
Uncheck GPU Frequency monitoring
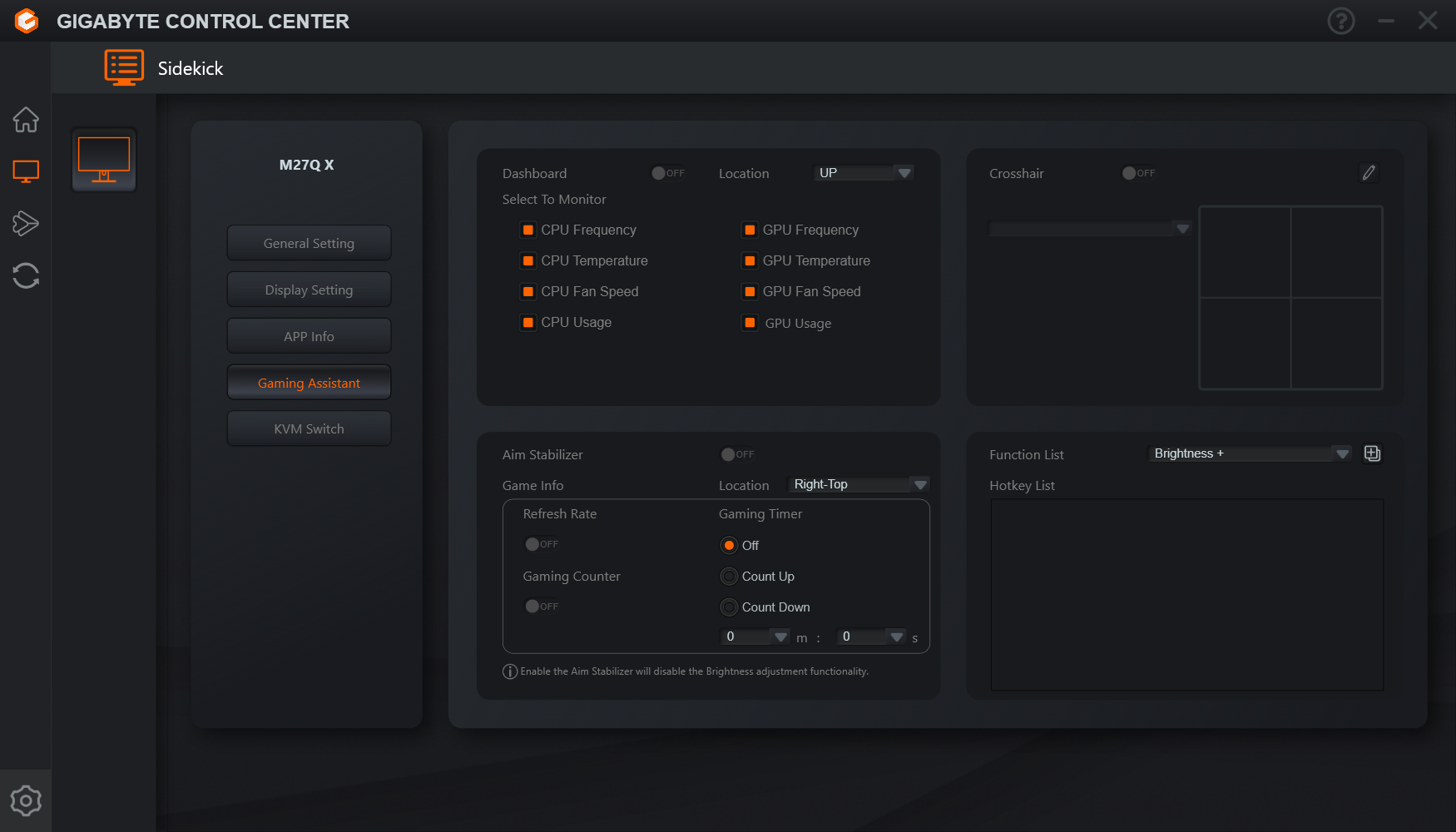pyautogui.click(x=750, y=230)
